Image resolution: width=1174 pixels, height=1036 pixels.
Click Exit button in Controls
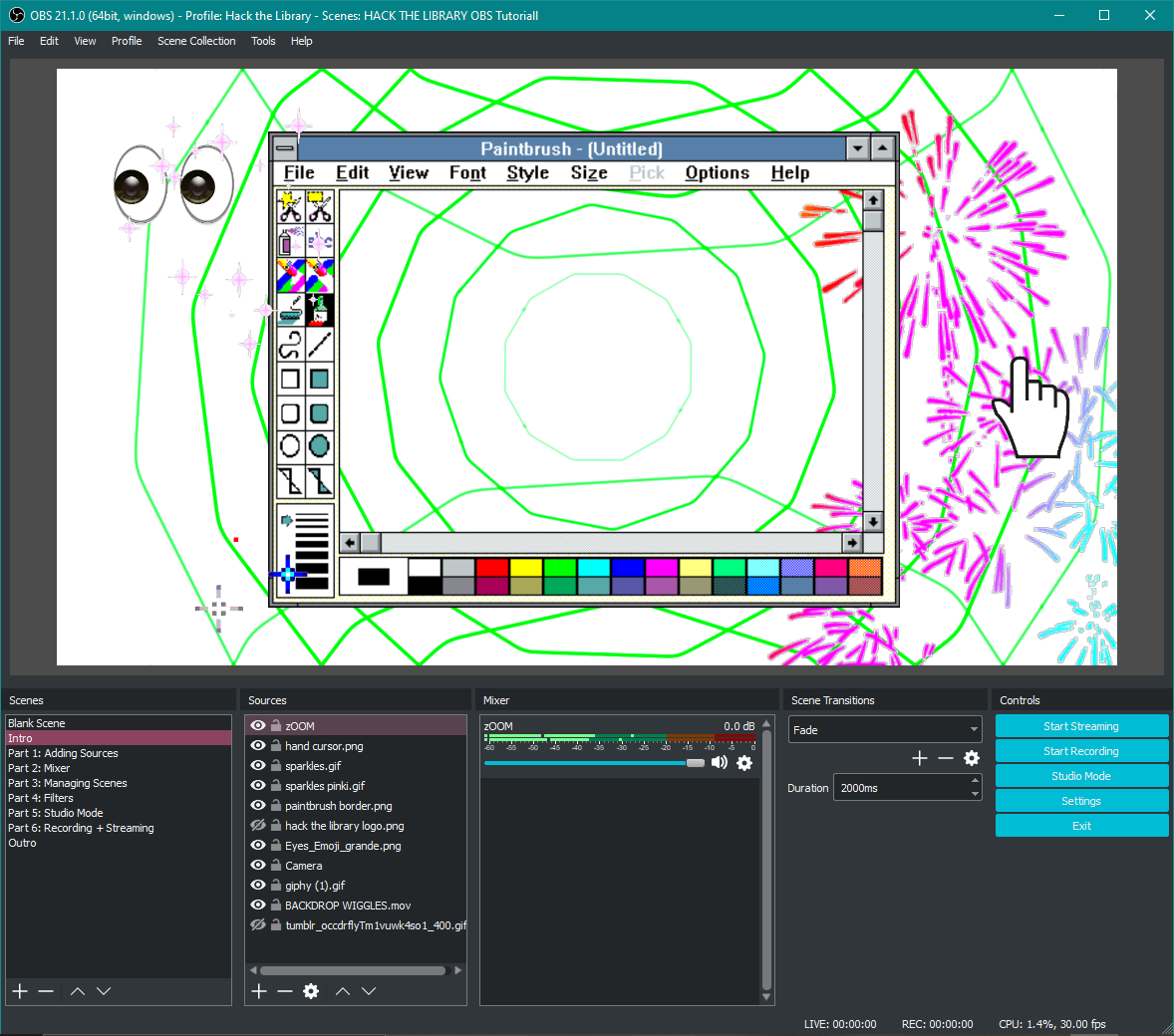(x=1081, y=826)
